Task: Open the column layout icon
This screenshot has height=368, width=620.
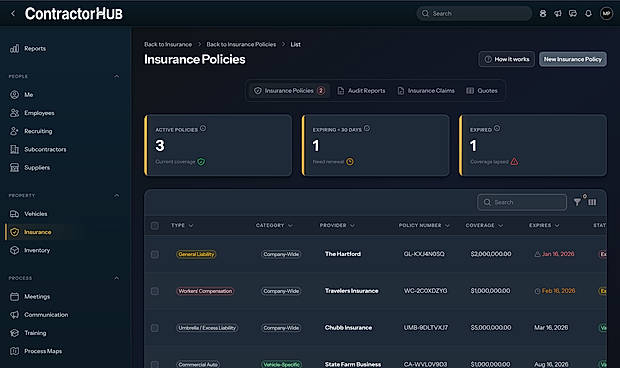Action: point(592,202)
